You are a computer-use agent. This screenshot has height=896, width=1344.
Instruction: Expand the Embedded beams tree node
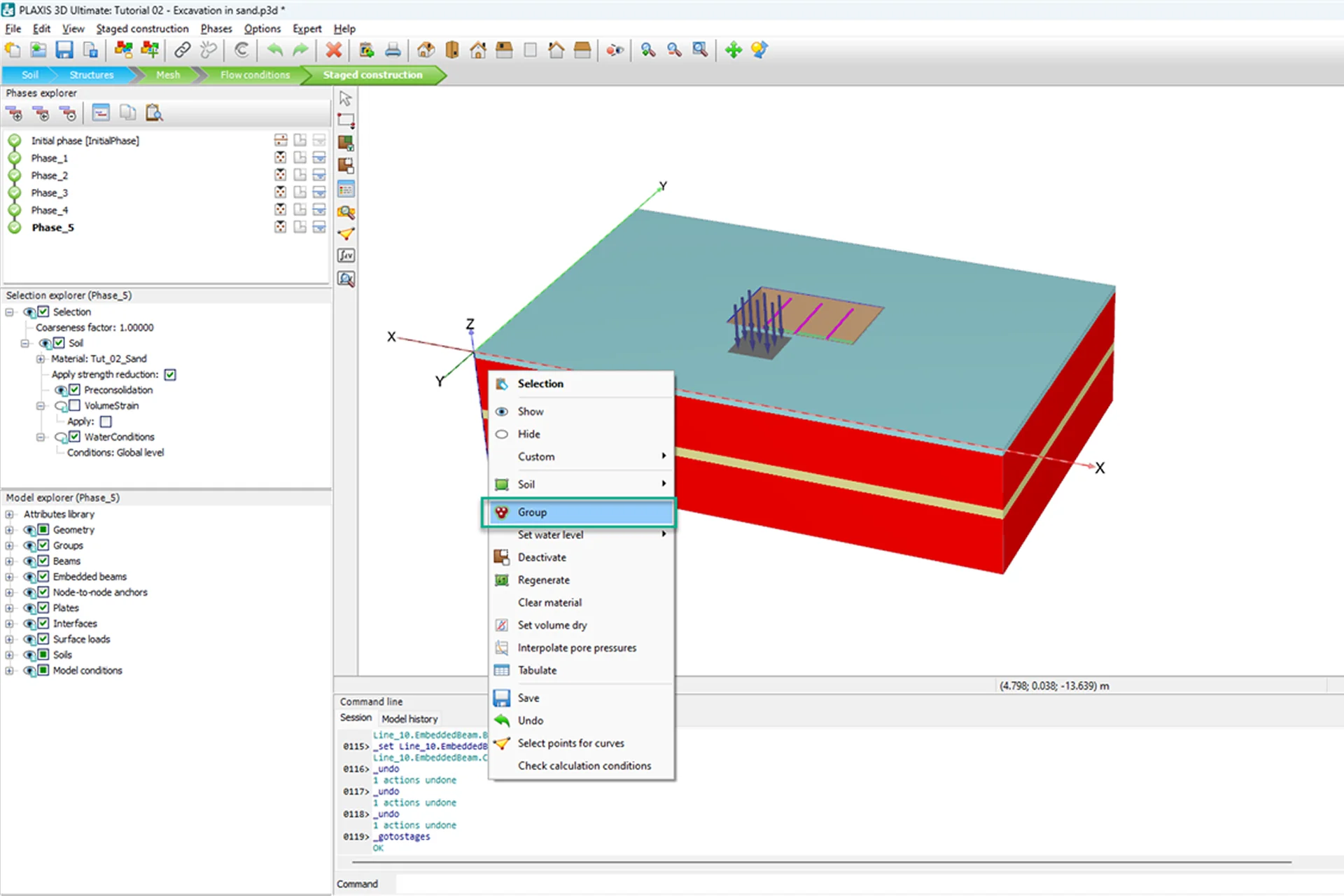pos(9,577)
